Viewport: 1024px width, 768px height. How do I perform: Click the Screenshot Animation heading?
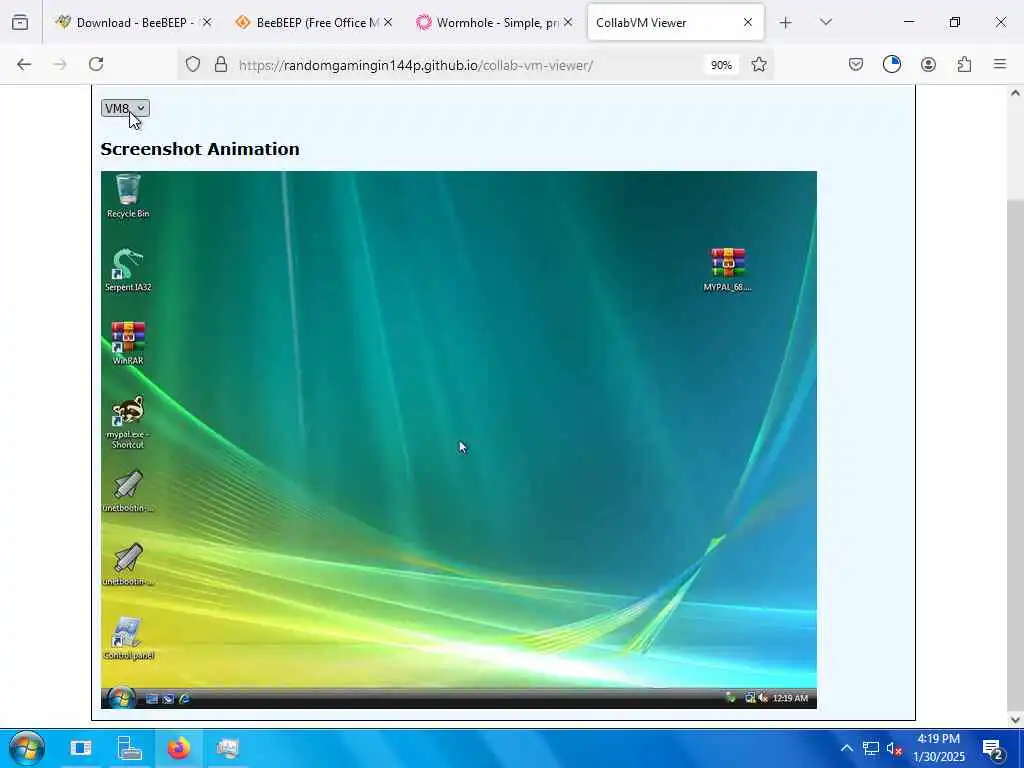click(200, 149)
